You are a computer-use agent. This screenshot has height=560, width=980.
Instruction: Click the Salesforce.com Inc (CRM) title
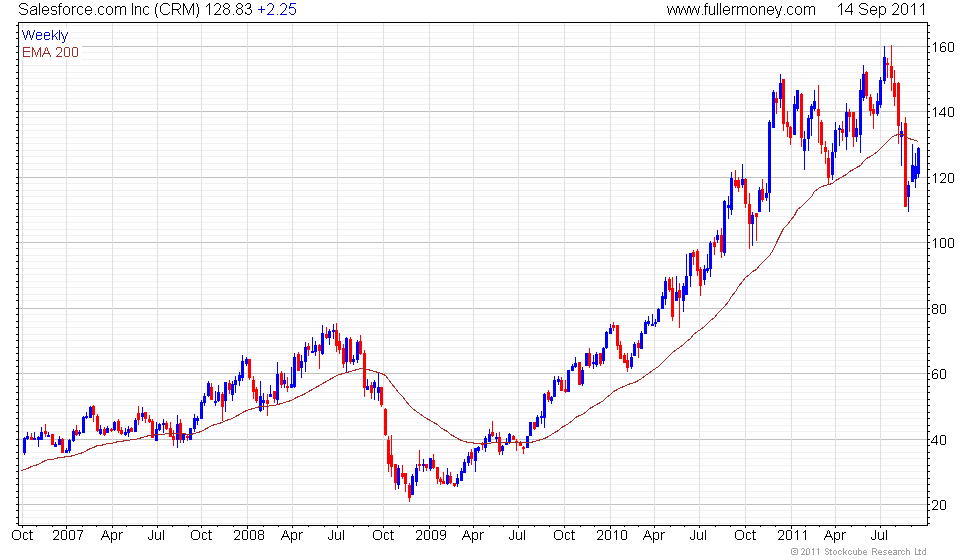(108, 10)
